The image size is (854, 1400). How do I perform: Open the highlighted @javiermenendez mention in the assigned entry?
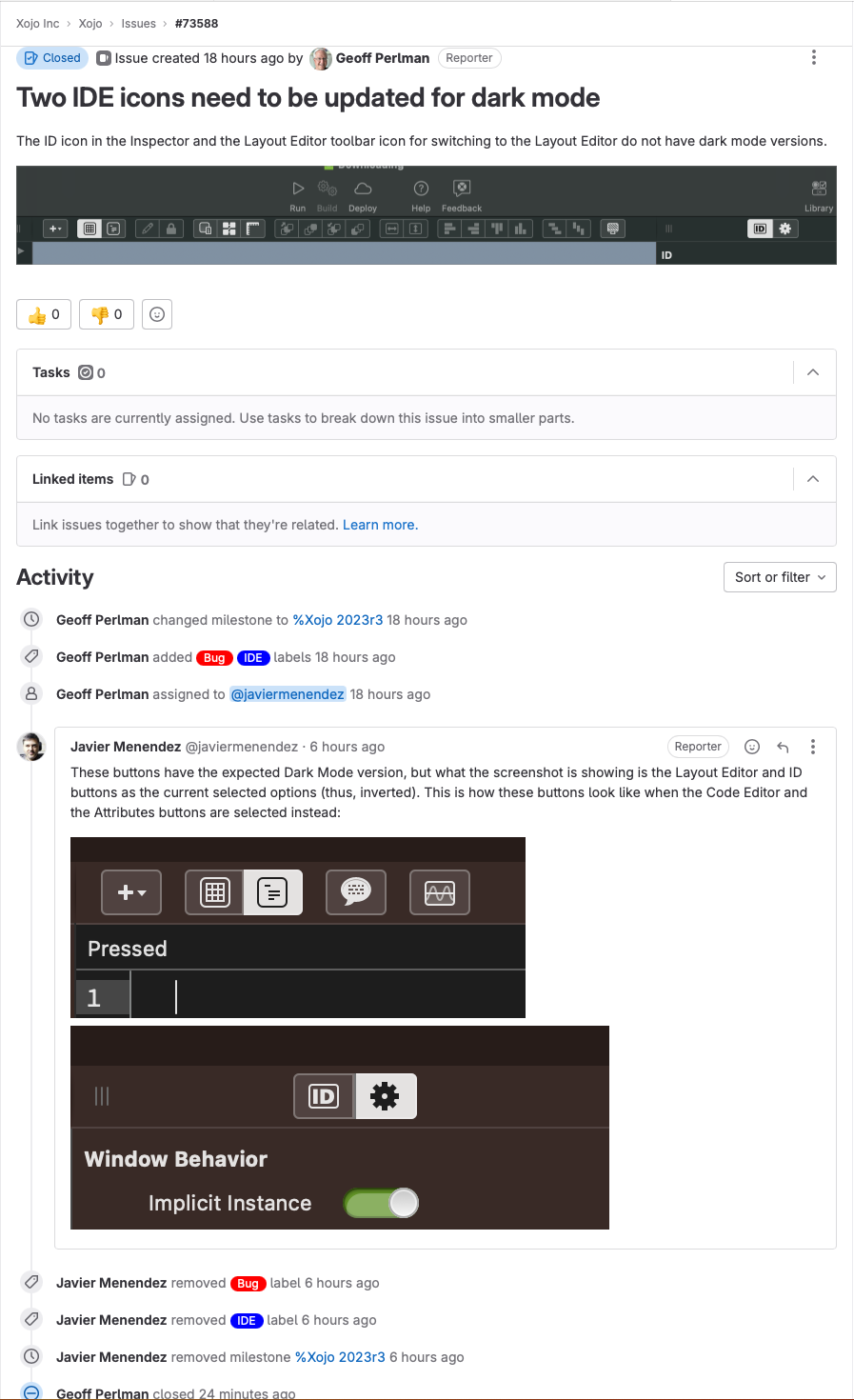(x=288, y=694)
